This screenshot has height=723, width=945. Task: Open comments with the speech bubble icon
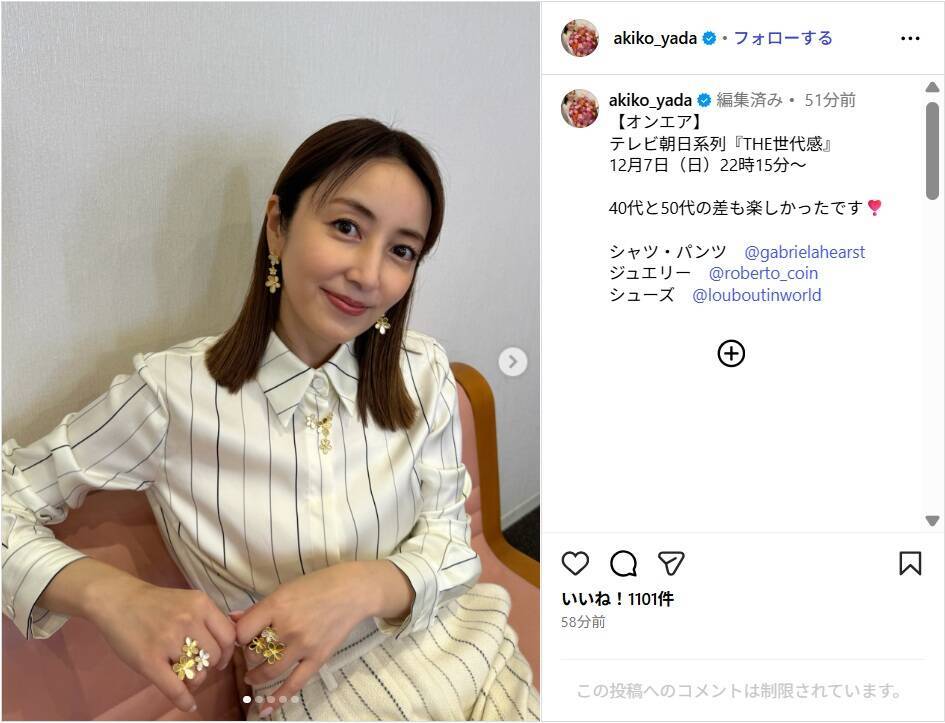click(623, 563)
